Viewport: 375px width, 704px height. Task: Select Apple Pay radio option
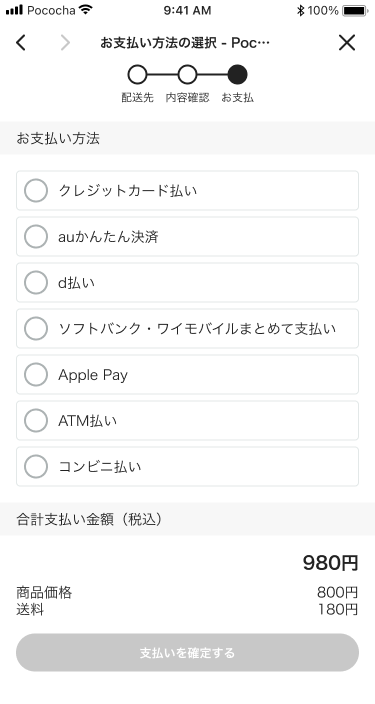click(x=187, y=374)
